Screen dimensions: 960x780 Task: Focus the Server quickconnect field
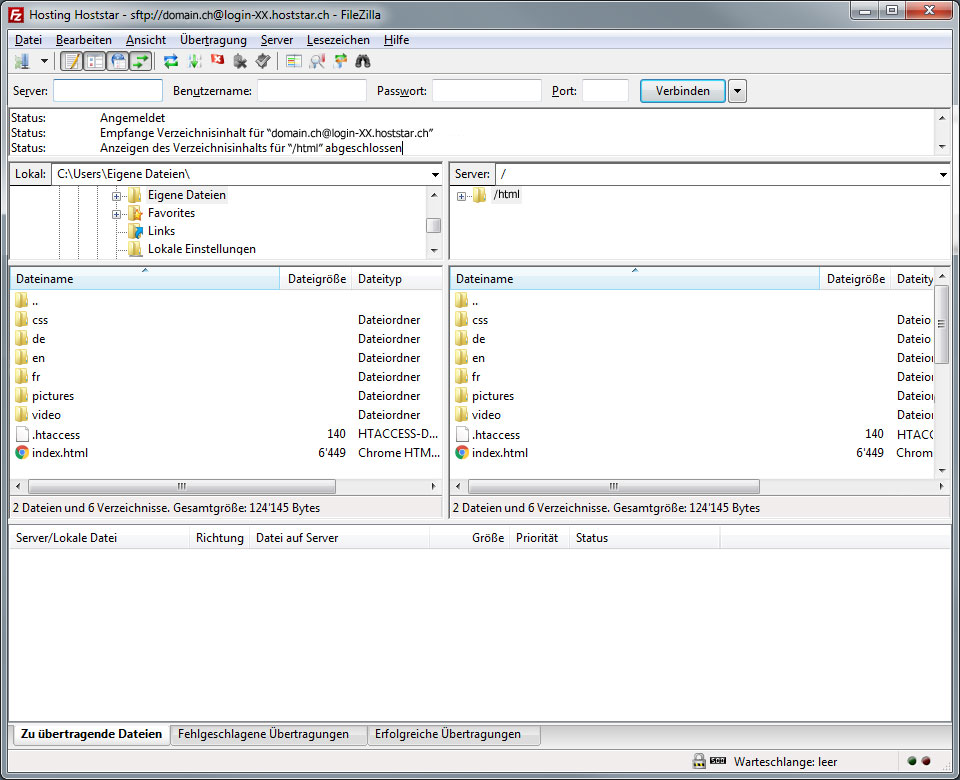(108, 91)
